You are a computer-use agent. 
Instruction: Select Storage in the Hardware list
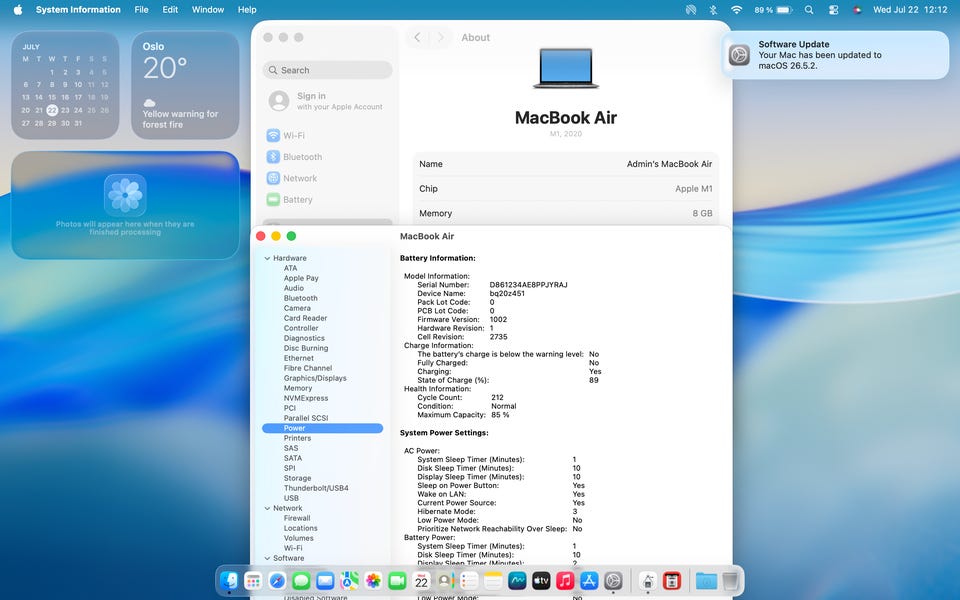pos(298,478)
